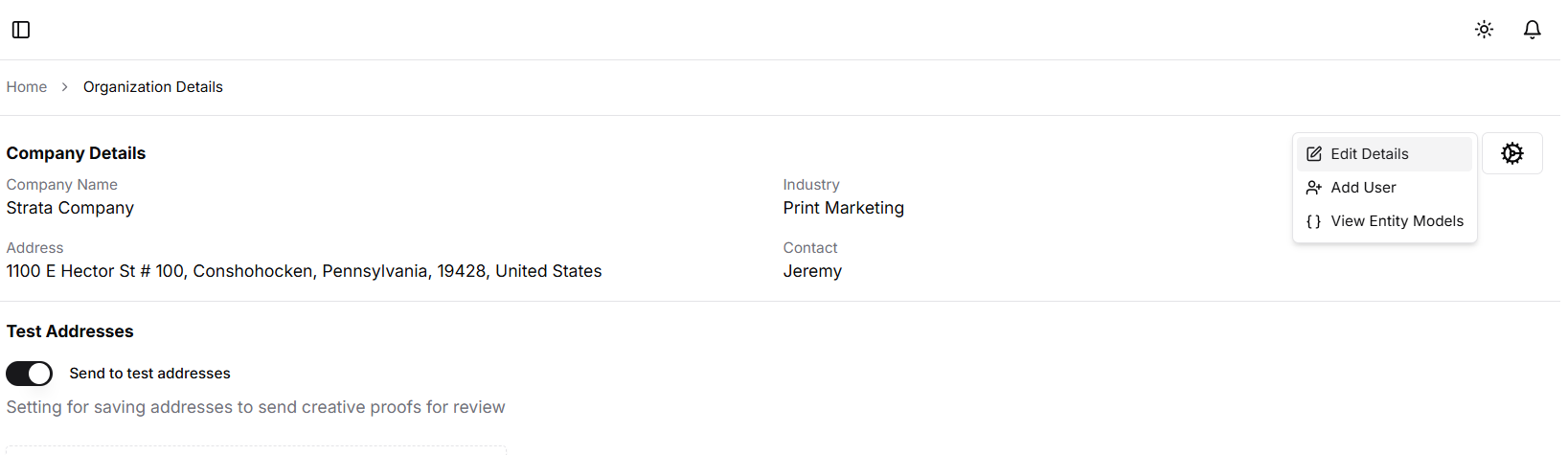Screen dimensions: 1568x455
Task: Open notifications bell
Action: click(1533, 30)
